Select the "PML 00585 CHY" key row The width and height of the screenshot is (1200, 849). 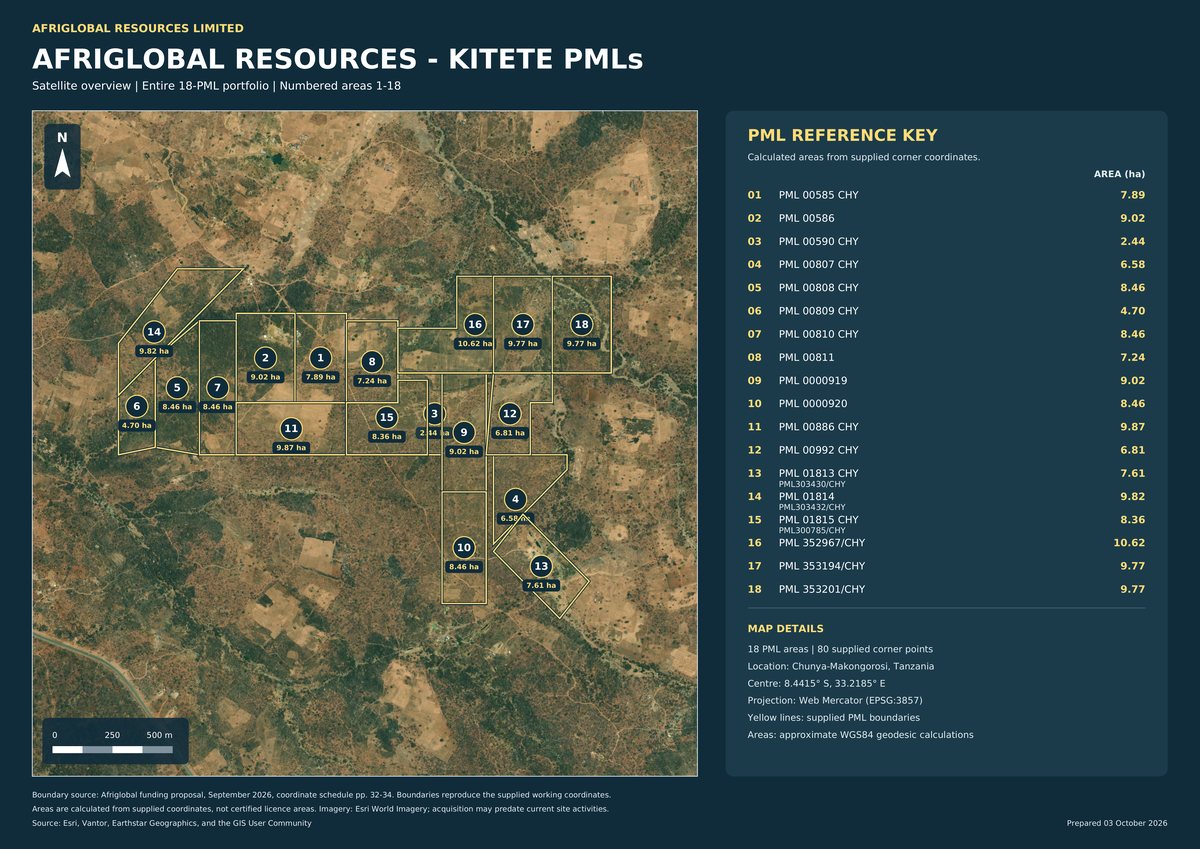[x=946, y=195]
